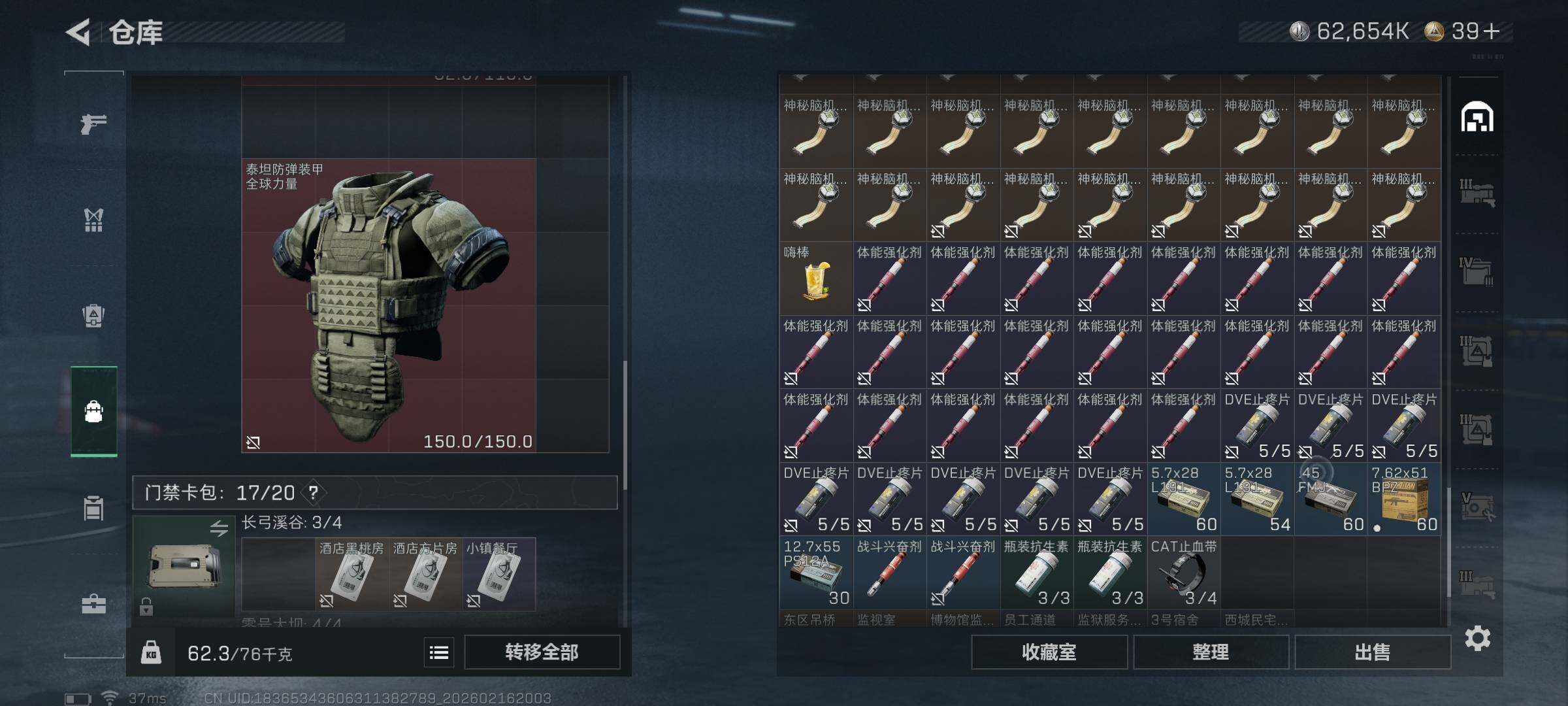Open the weapons category pistol icon
Screen dimensions: 1568x706
click(x=93, y=123)
